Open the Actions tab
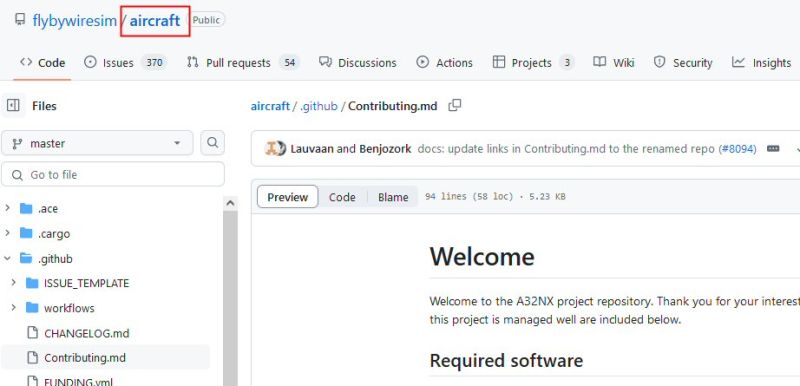The height and width of the screenshot is (386, 800). pos(444,63)
